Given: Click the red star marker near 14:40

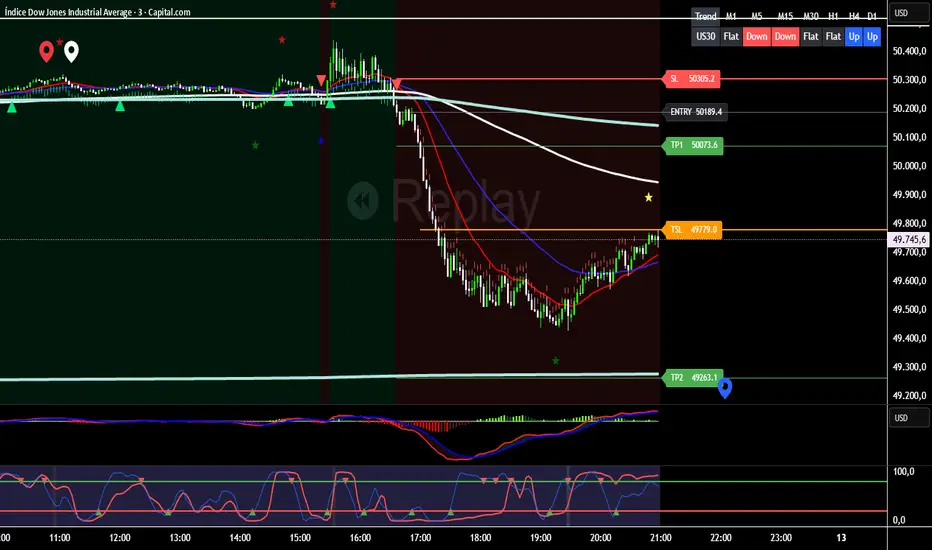Looking at the screenshot, I should point(282,40).
